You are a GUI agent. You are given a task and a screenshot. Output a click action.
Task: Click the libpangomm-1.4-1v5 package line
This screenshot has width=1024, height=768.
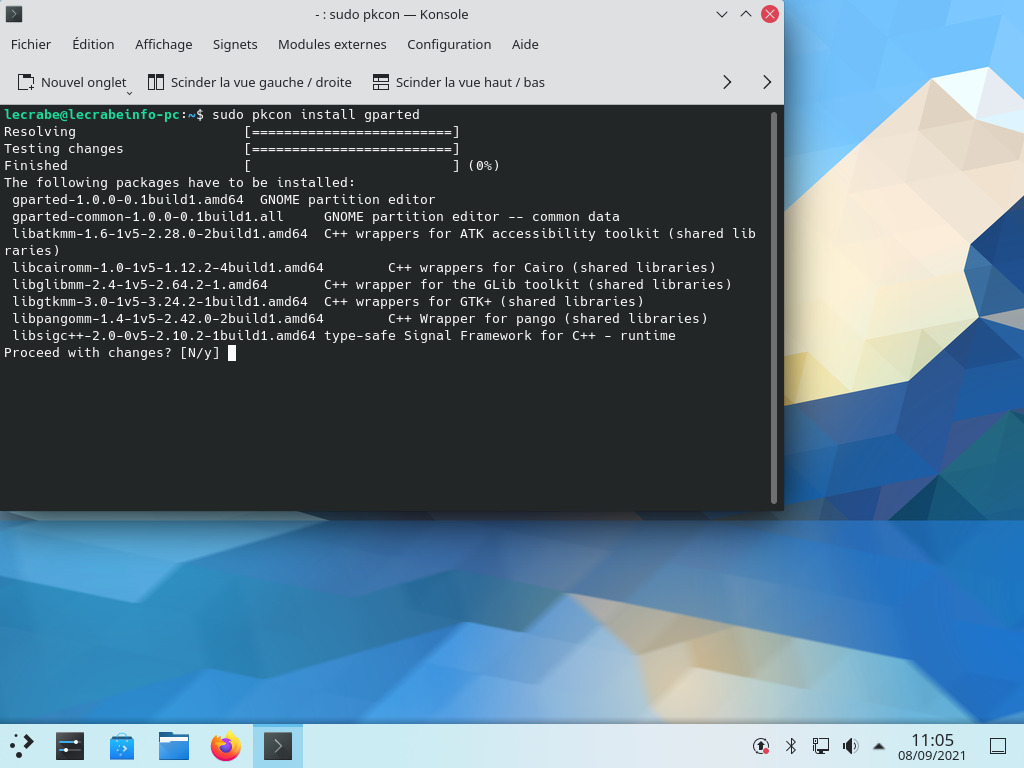360,319
